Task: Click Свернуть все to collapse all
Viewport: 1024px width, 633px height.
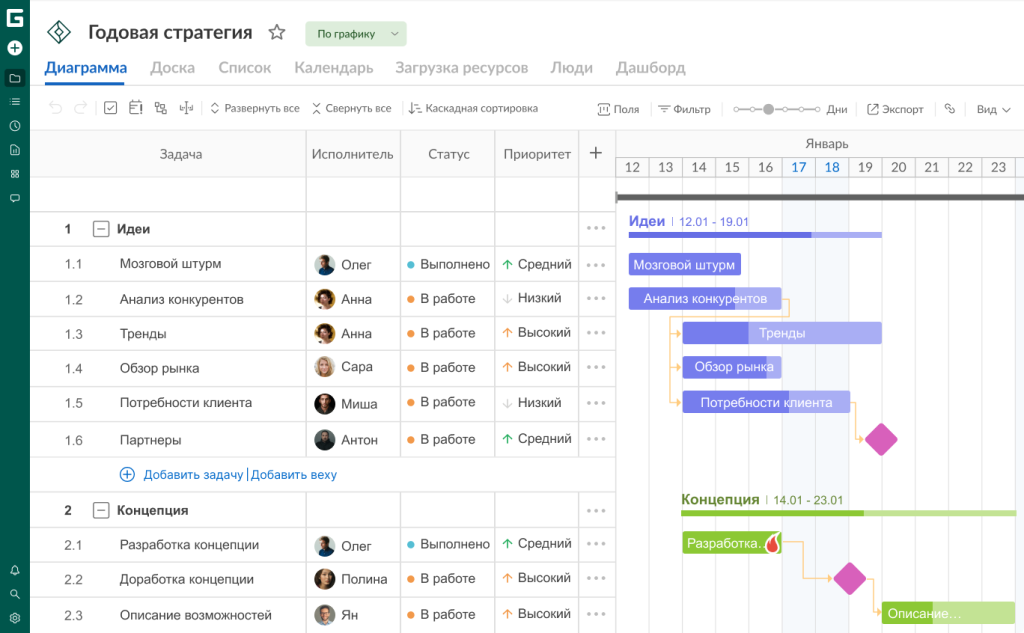Action: tap(351, 108)
